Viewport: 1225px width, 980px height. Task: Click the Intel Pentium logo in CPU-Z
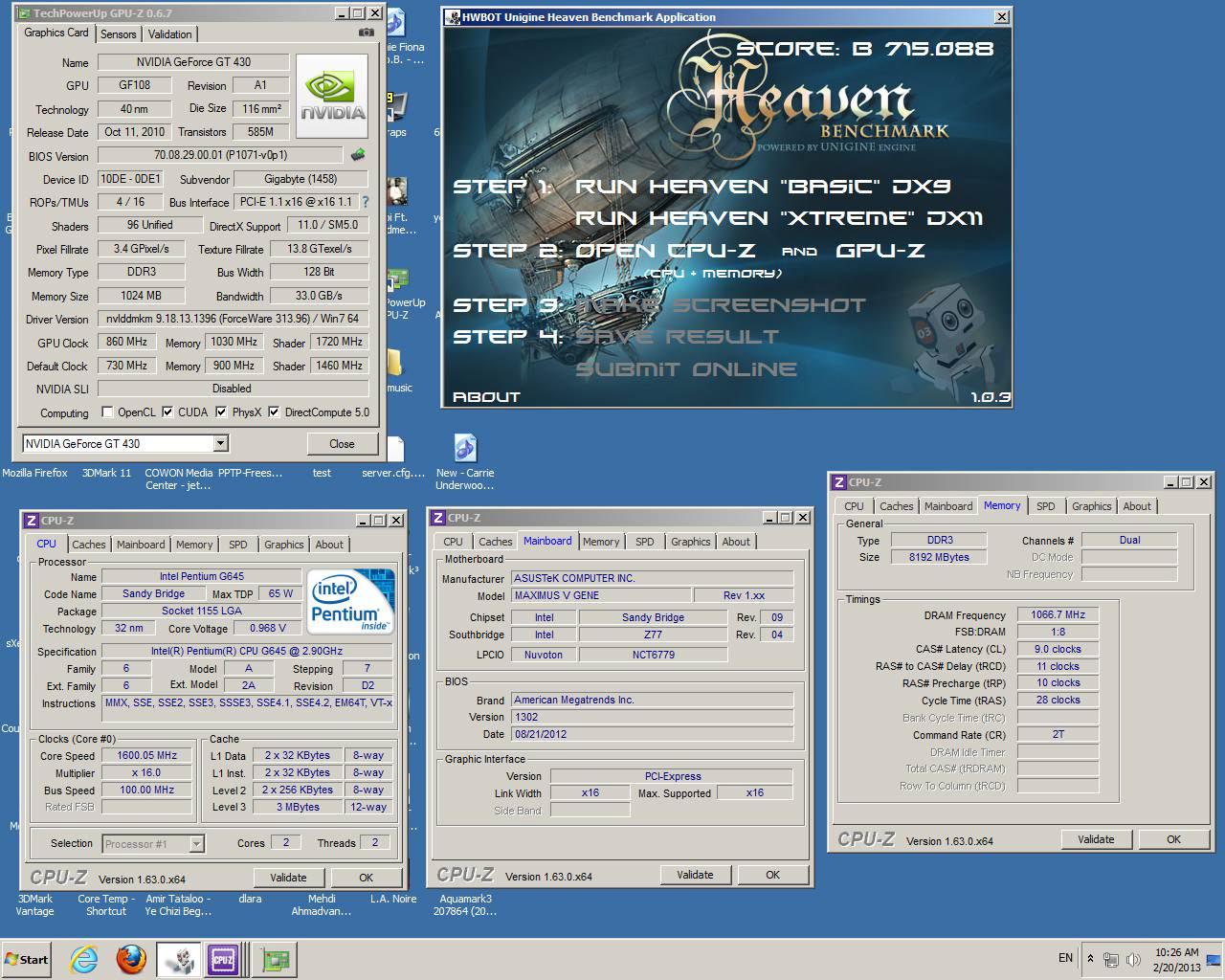(x=351, y=603)
